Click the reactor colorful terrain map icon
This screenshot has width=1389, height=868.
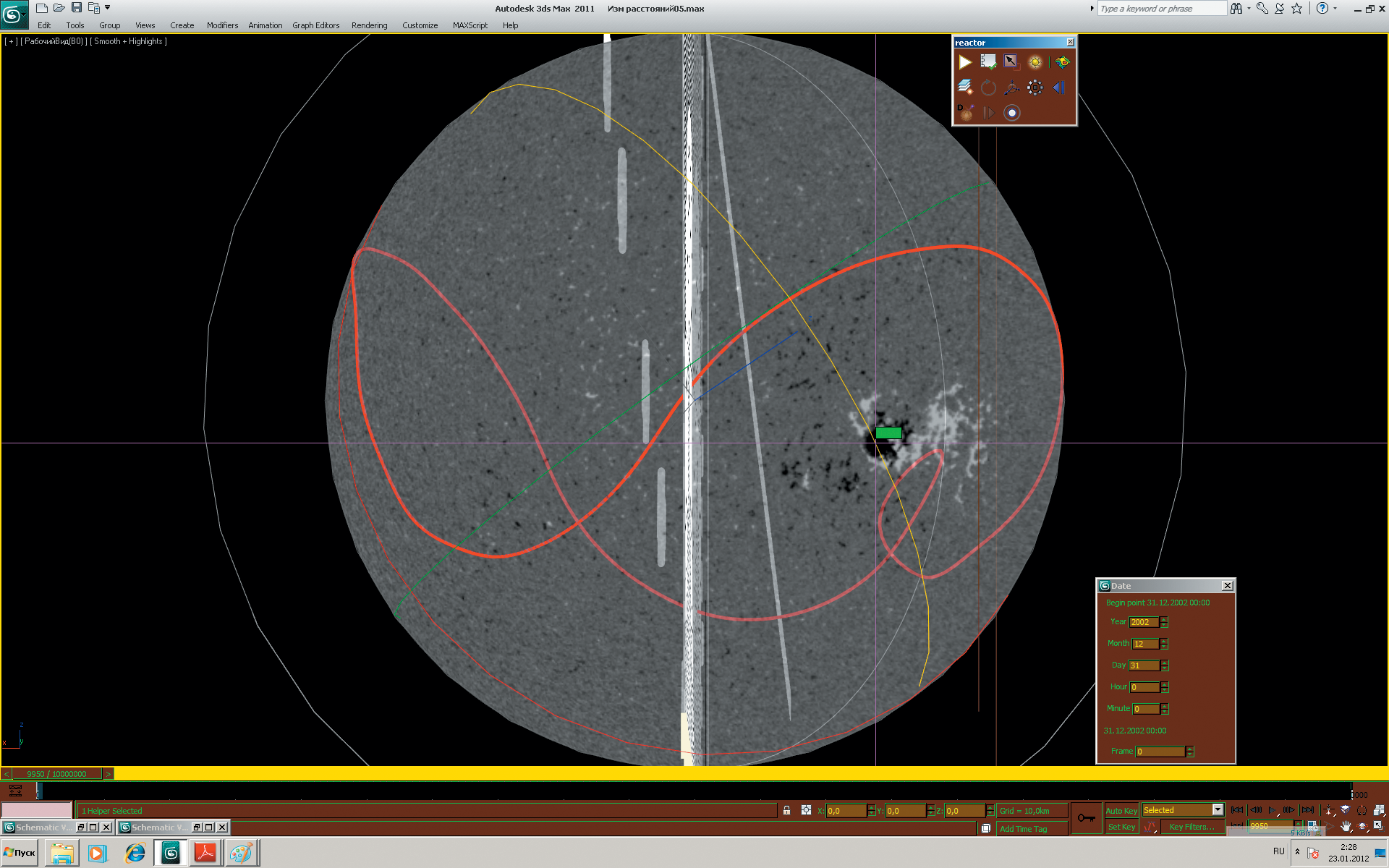pyautogui.click(x=1062, y=63)
